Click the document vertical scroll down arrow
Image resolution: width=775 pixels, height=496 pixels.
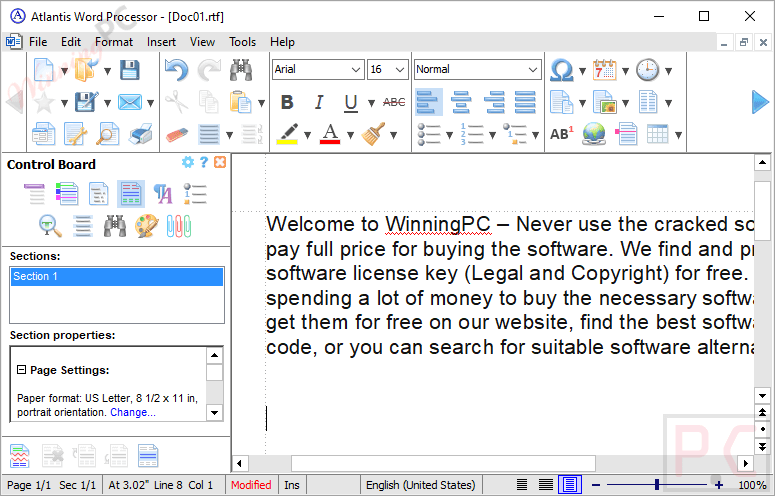(762, 395)
